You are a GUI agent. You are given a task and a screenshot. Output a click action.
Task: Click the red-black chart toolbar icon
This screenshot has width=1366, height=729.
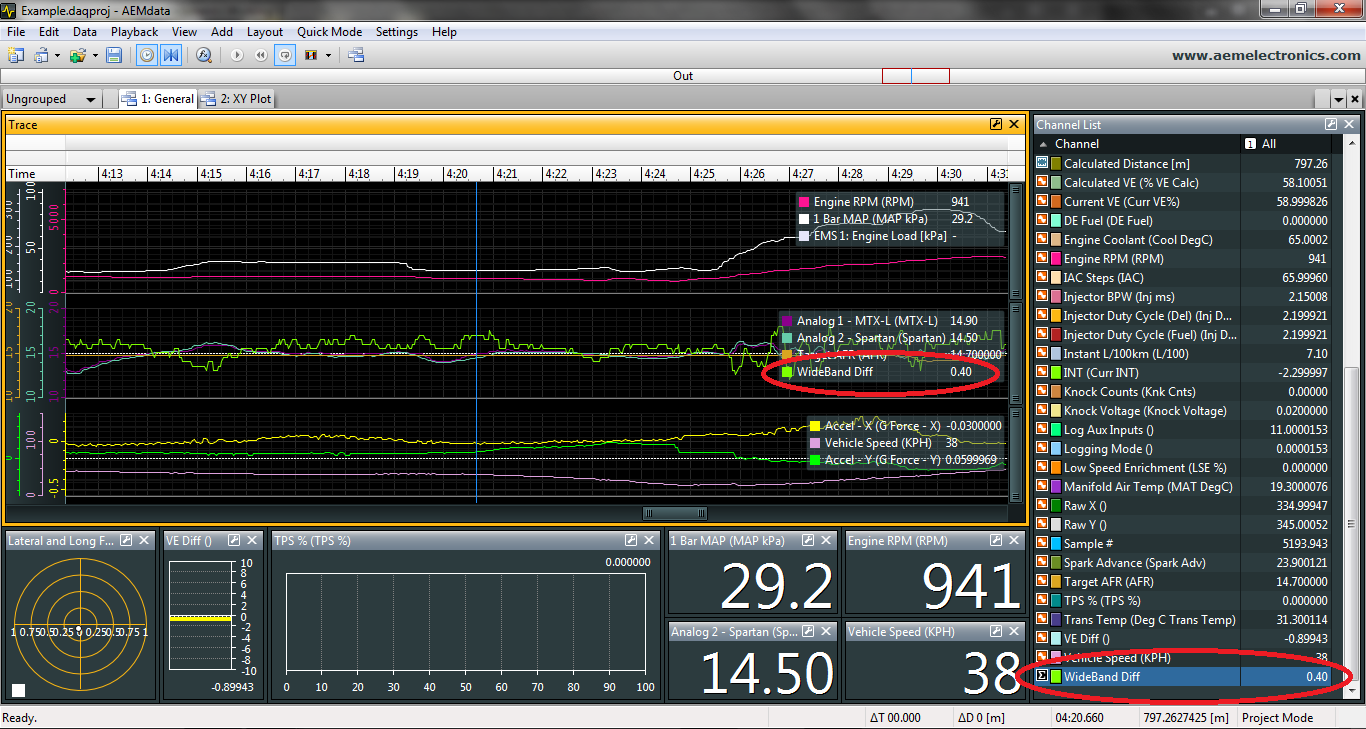pos(311,55)
